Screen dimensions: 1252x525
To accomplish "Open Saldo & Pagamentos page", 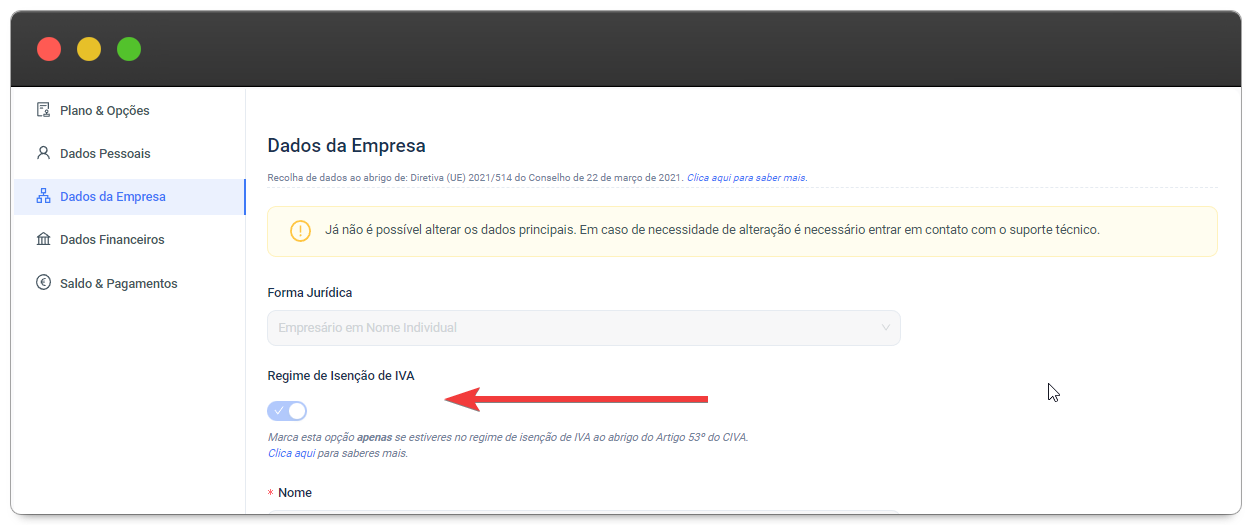I will click(118, 283).
